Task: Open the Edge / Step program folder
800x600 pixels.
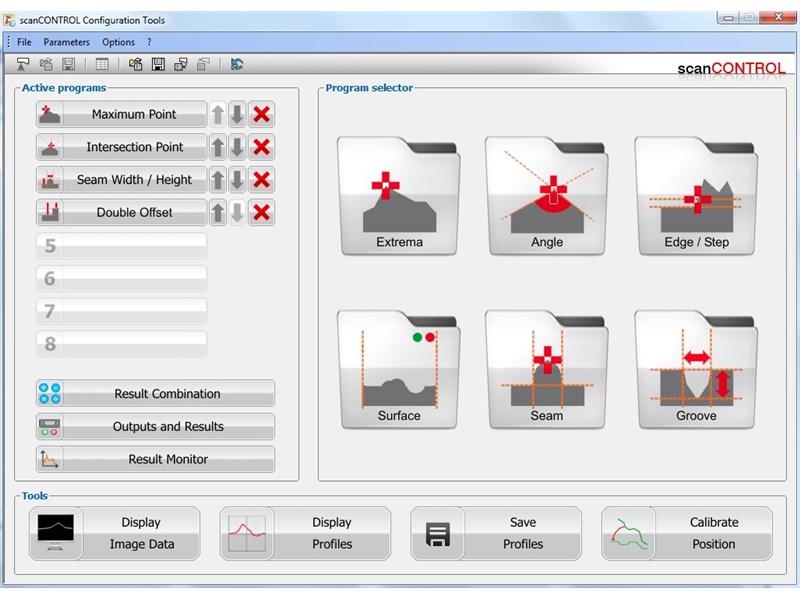Action: click(696, 195)
